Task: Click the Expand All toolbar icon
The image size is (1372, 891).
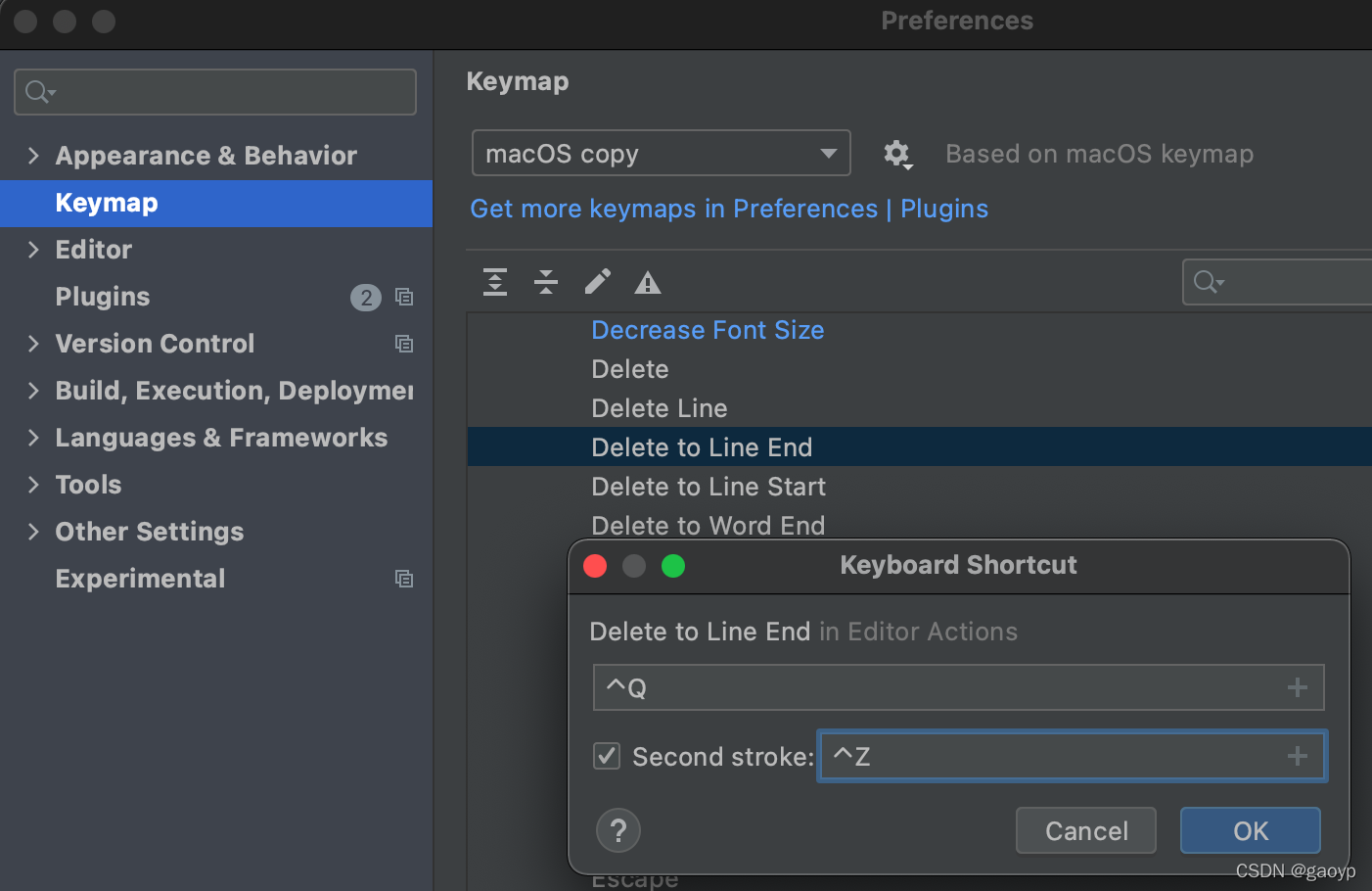Action: (x=495, y=283)
